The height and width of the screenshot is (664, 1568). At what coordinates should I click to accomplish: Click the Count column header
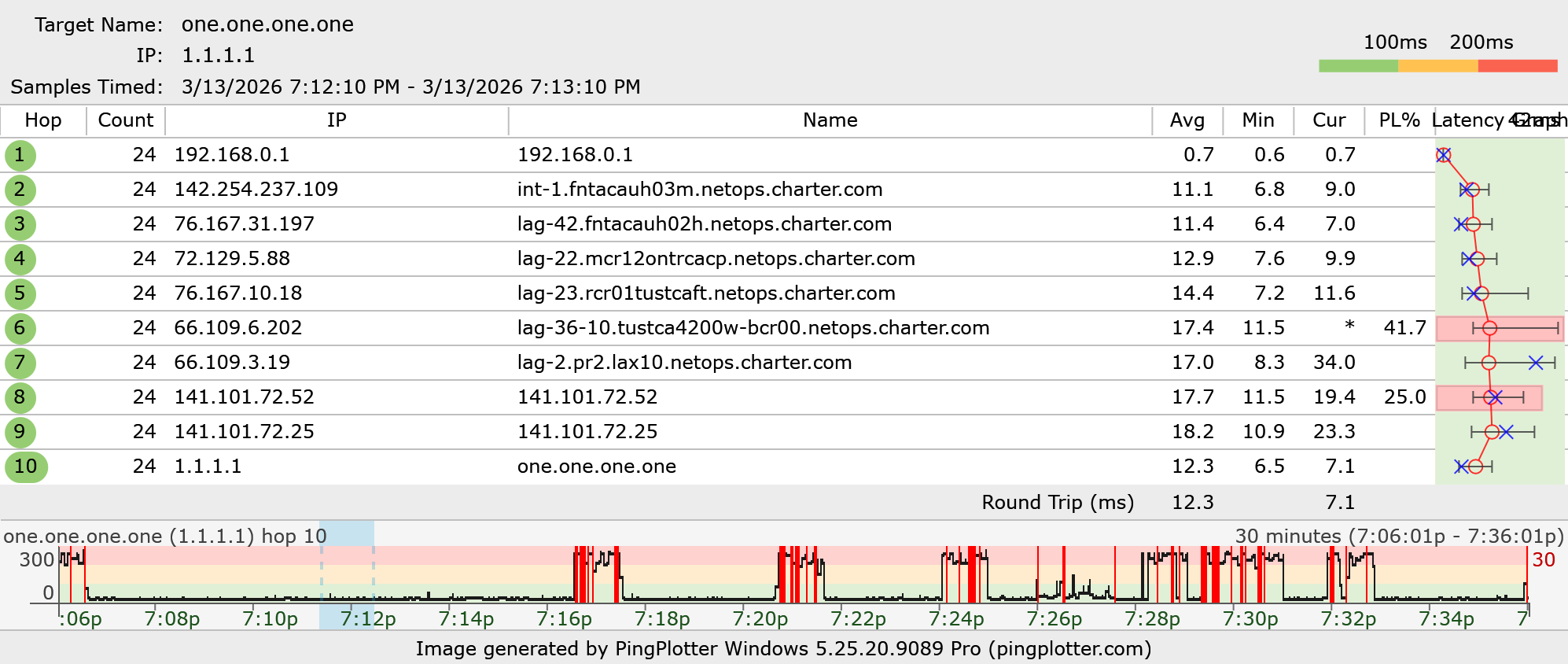125,120
